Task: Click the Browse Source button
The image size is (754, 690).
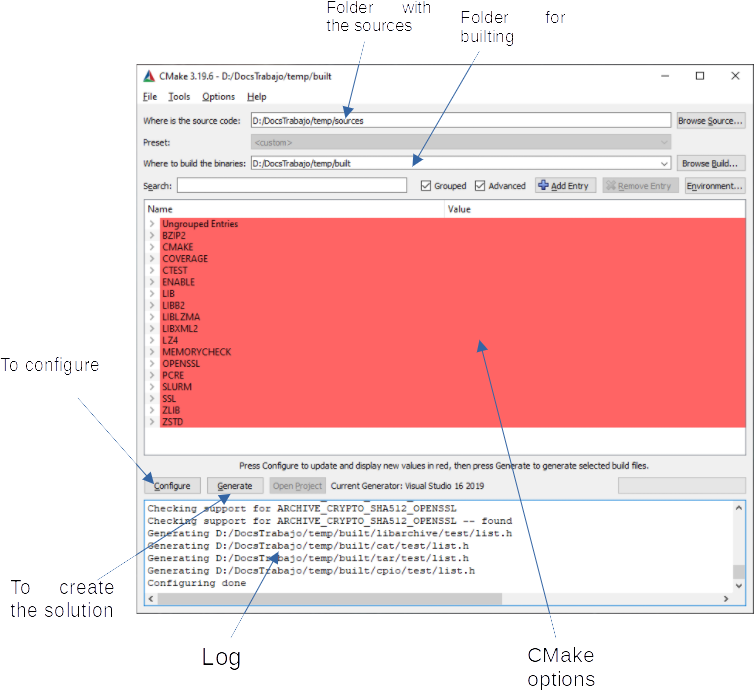Action: (710, 121)
